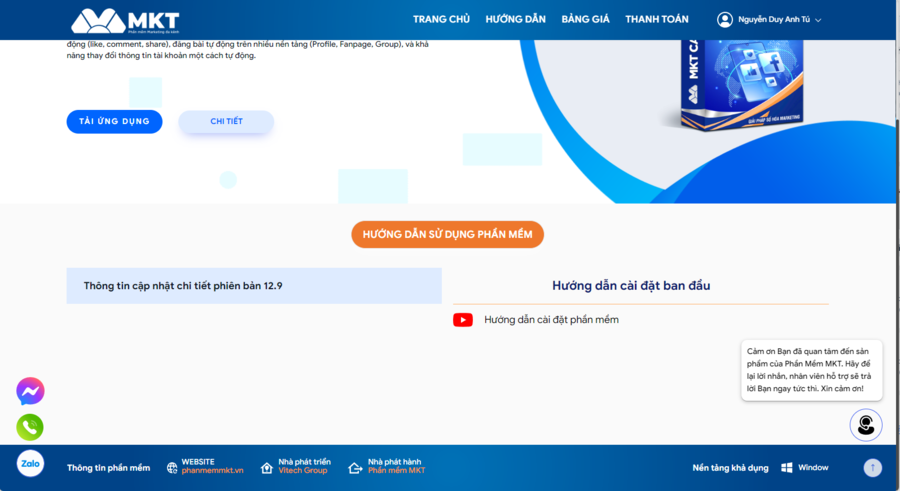Viewport: 900px width, 491px height.
Task: Open Messenger chat bubble icon
Action: [x=30, y=391]
